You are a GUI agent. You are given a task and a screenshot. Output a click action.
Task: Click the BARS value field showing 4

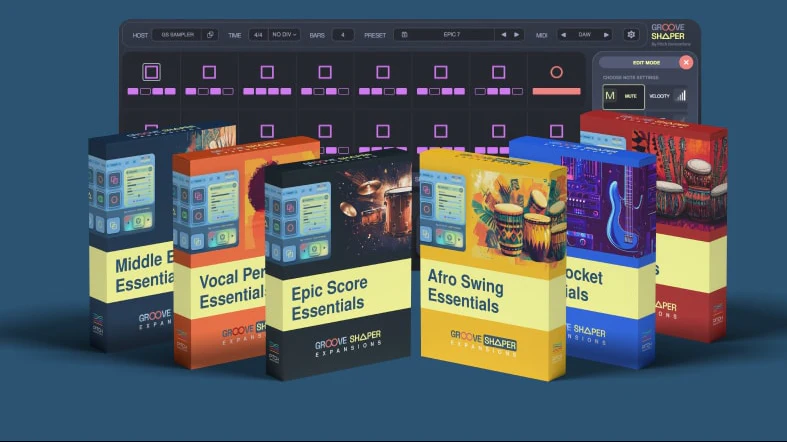(343, 35)
